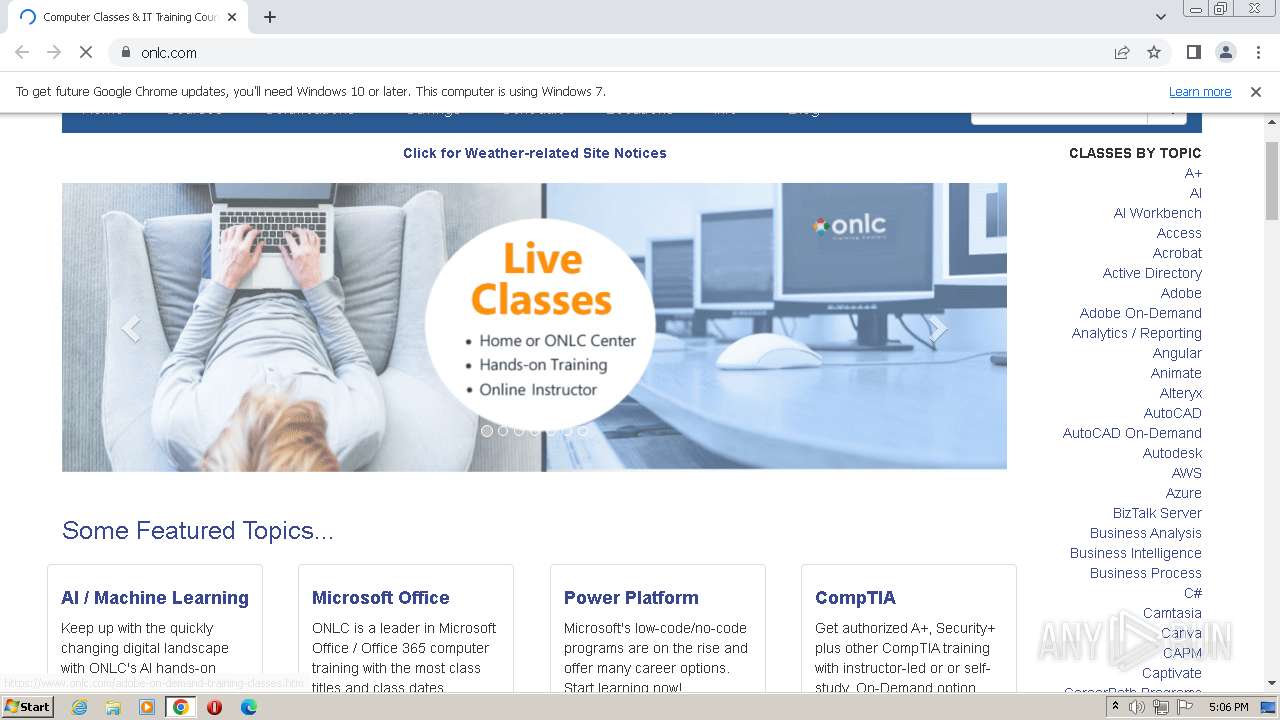The width and height of the screenshot is (1280, 720).
Task: Share this page icon in address bar
Action: click(1122, 52)
